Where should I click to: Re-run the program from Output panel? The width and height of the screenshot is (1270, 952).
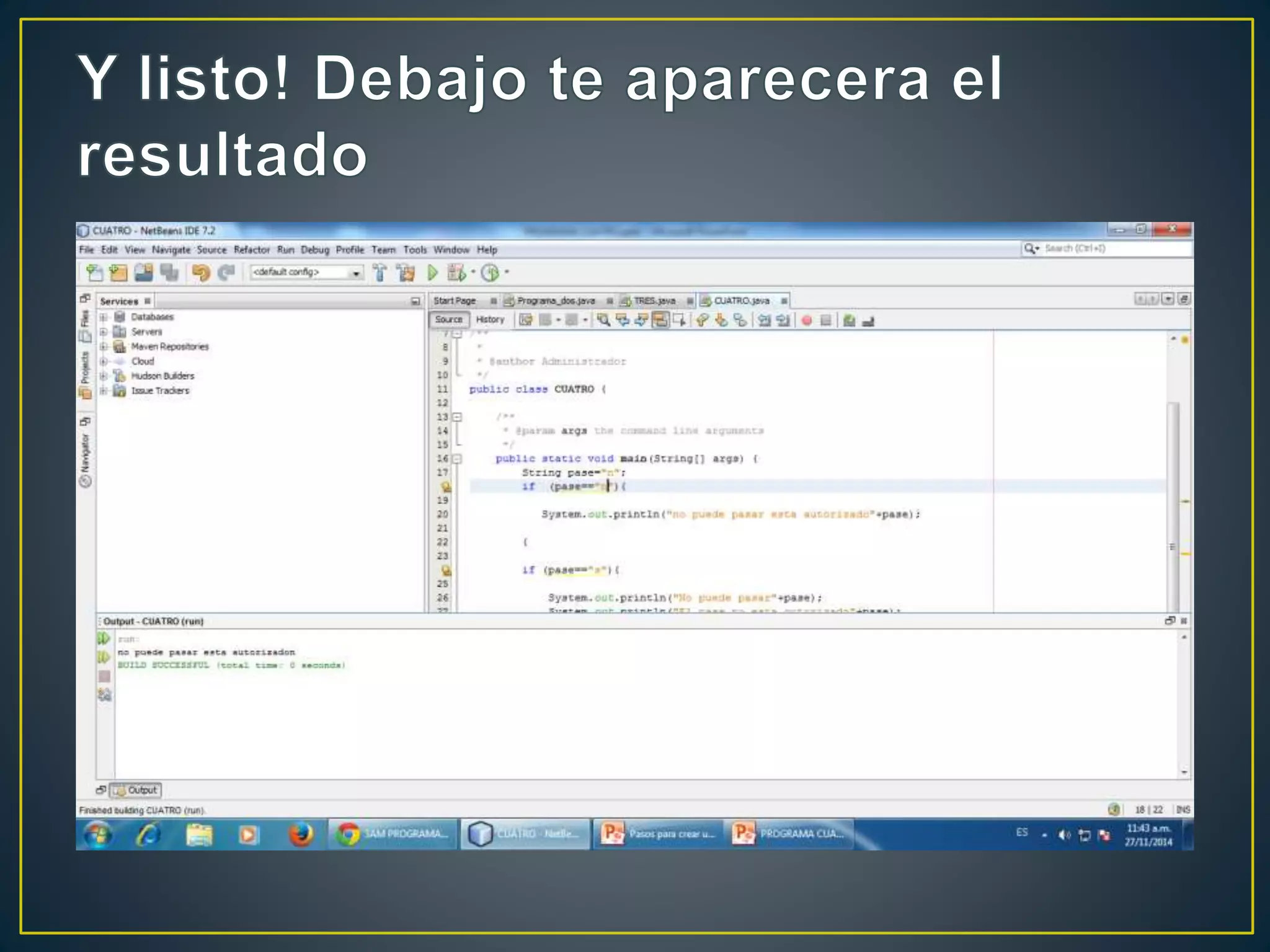[104, 638]
